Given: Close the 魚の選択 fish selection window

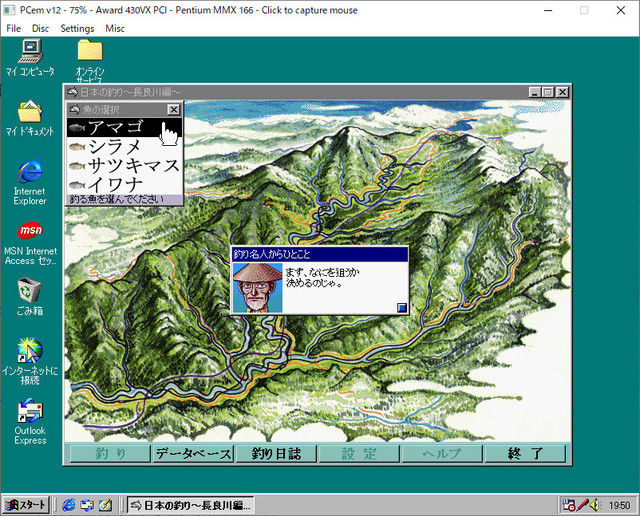Looking at the screenshot, I should coord(173,109).
